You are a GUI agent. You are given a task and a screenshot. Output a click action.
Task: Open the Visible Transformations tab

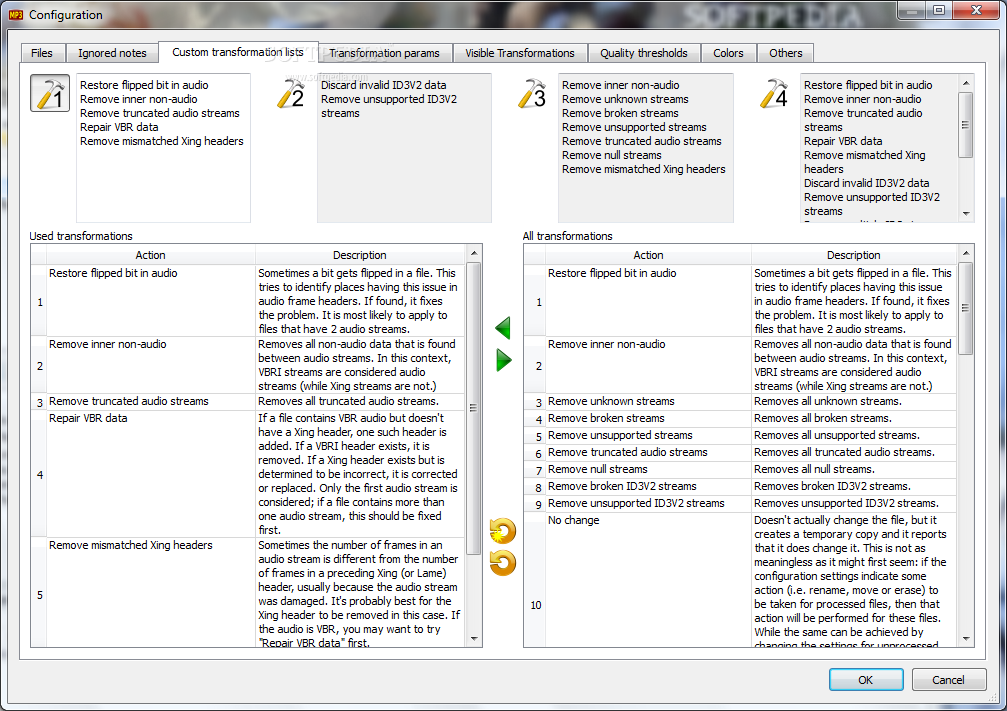[x=520, y=53]
